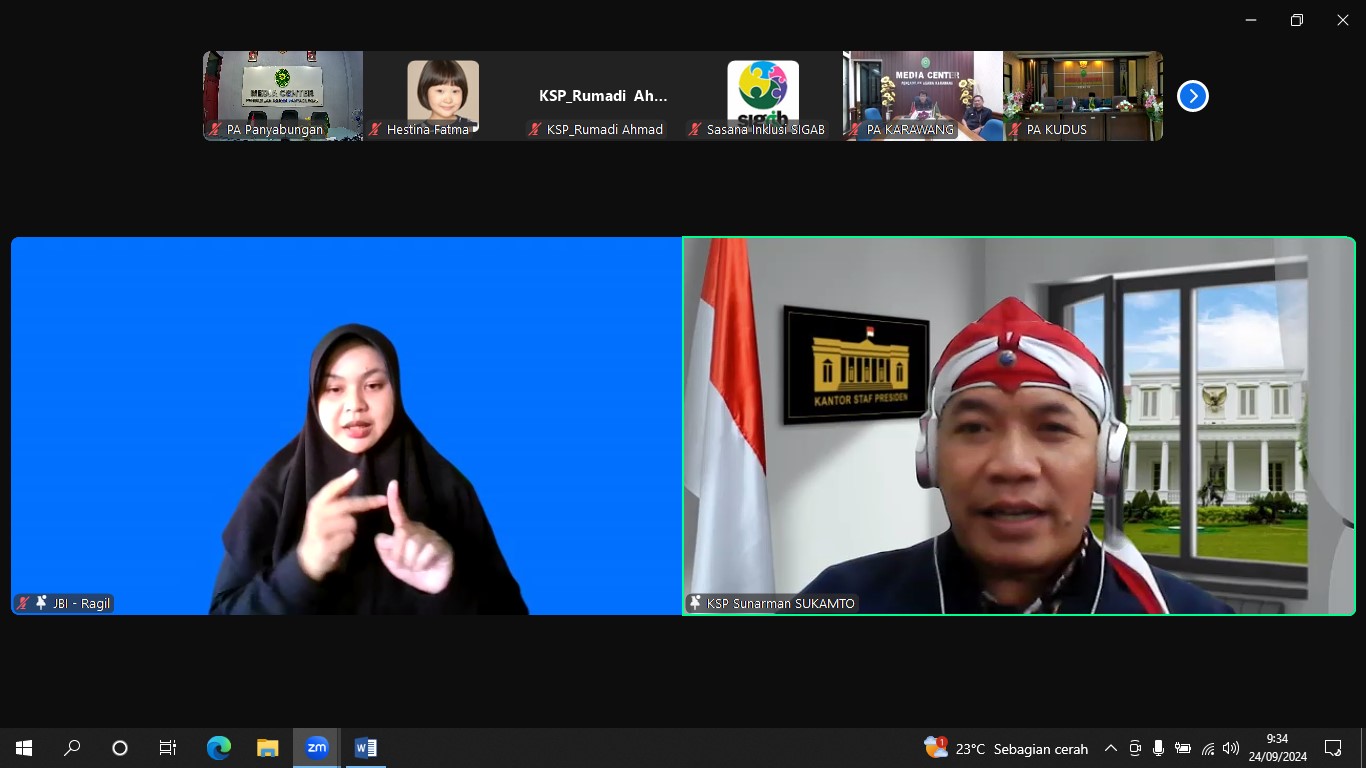Open the Zoom app from the taskbar

[x=316, y=747]
